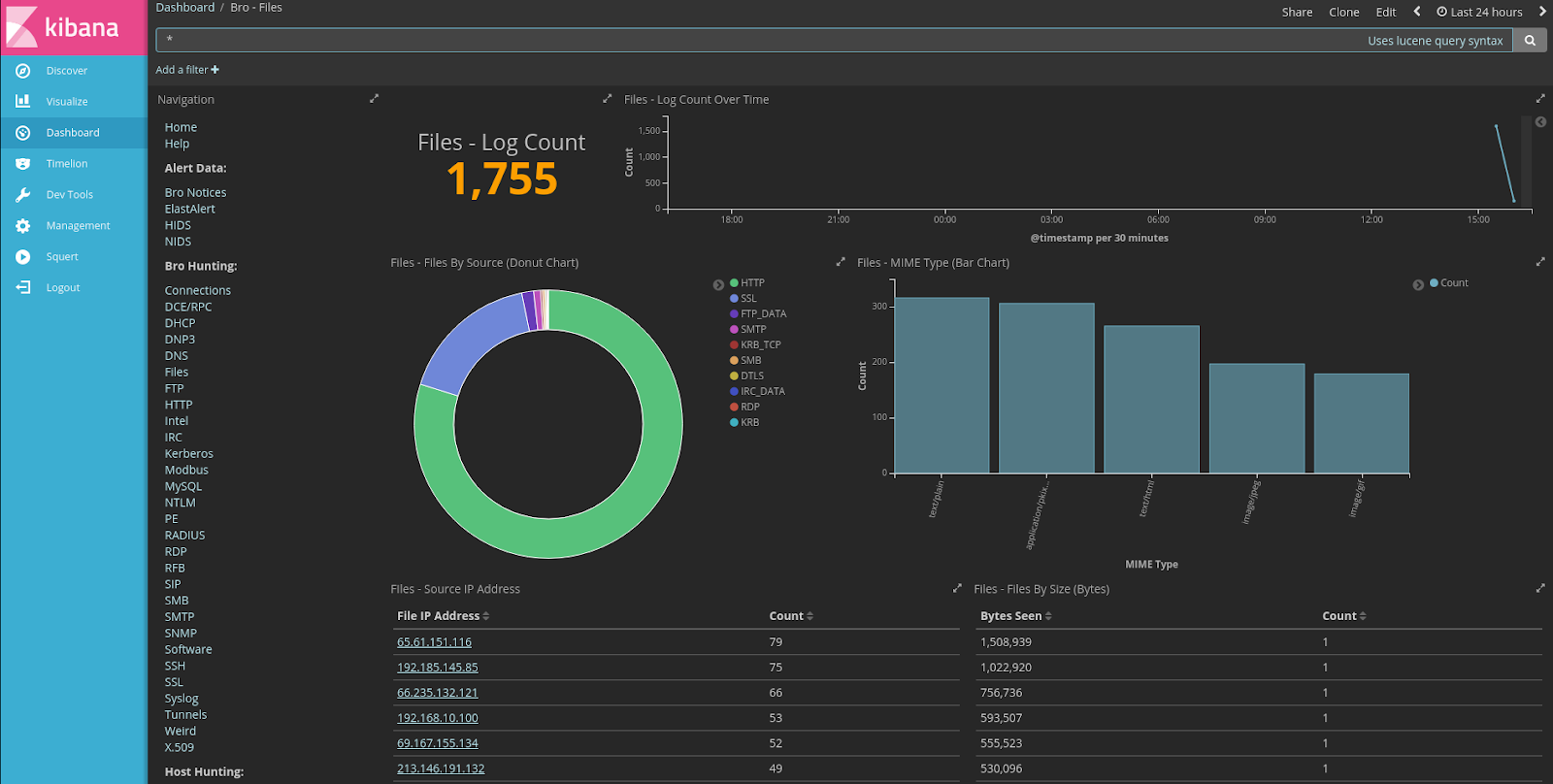Screen dimensions: 1553x784
Task: Maximize the Files - Log Count panel
Action: 608,99
